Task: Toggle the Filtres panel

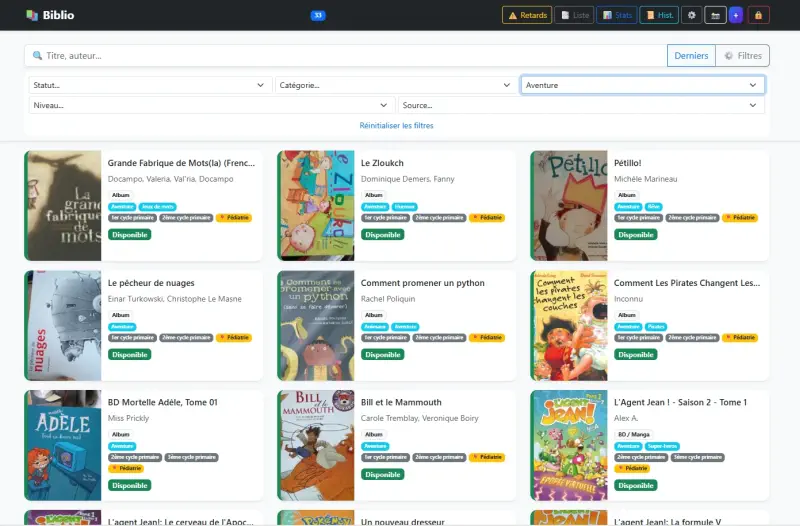Action: pos(742,56)
